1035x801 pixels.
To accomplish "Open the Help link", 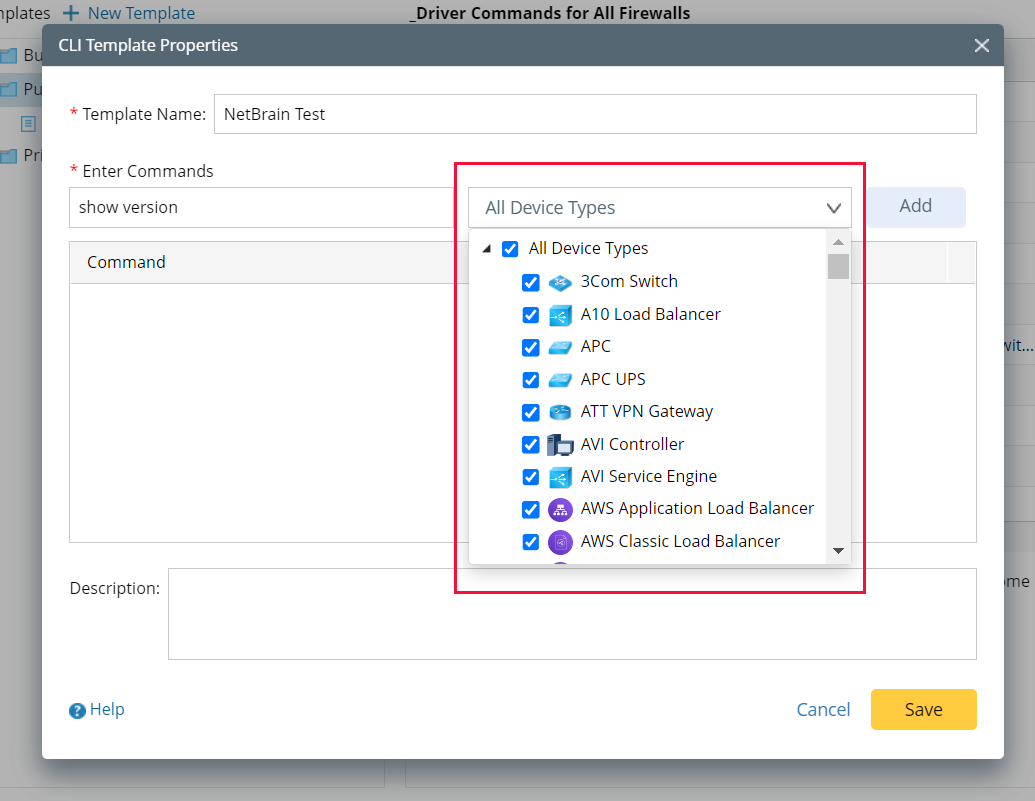I will pos(97,709).
